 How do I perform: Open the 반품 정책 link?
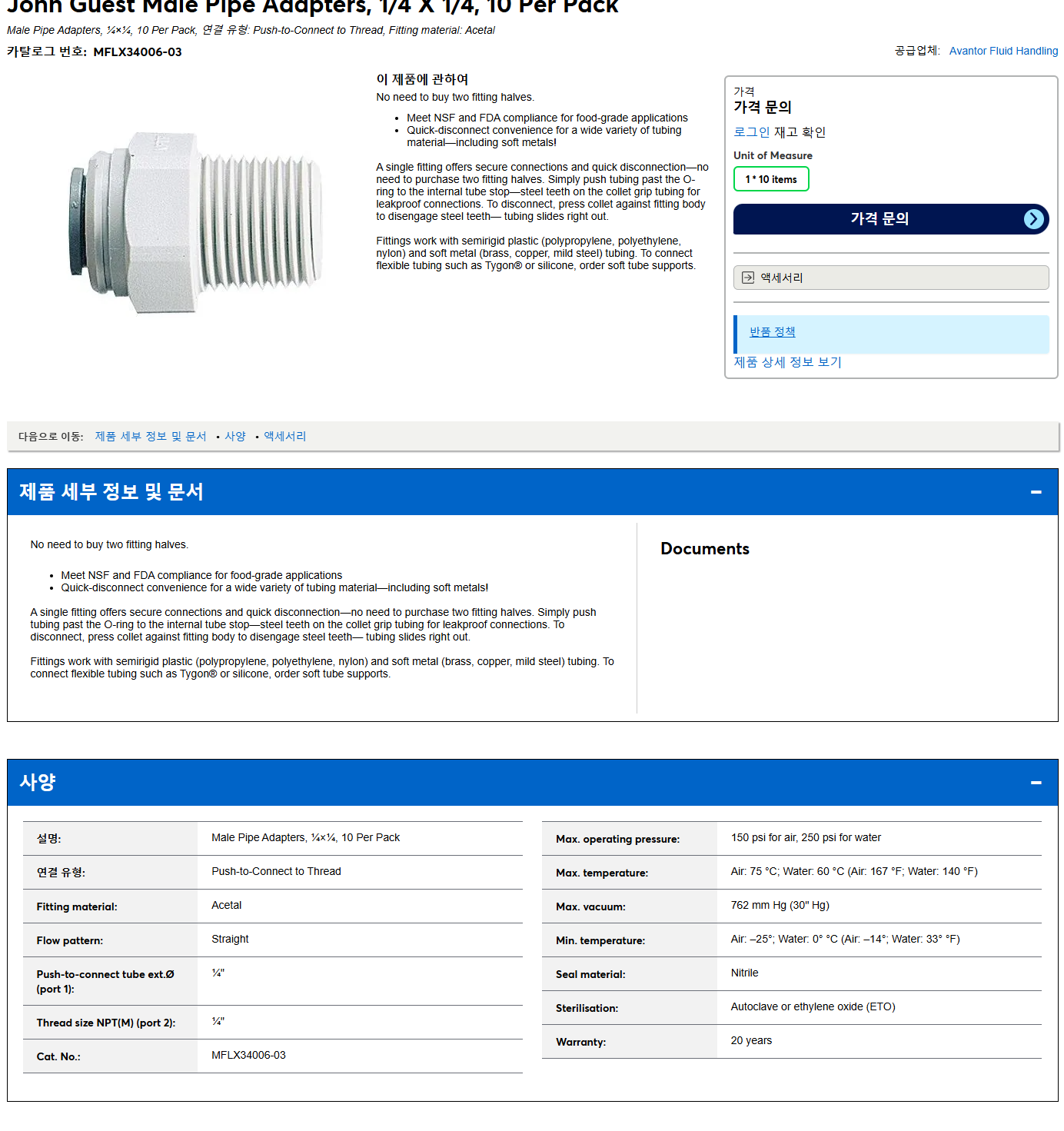coord(772,332)
